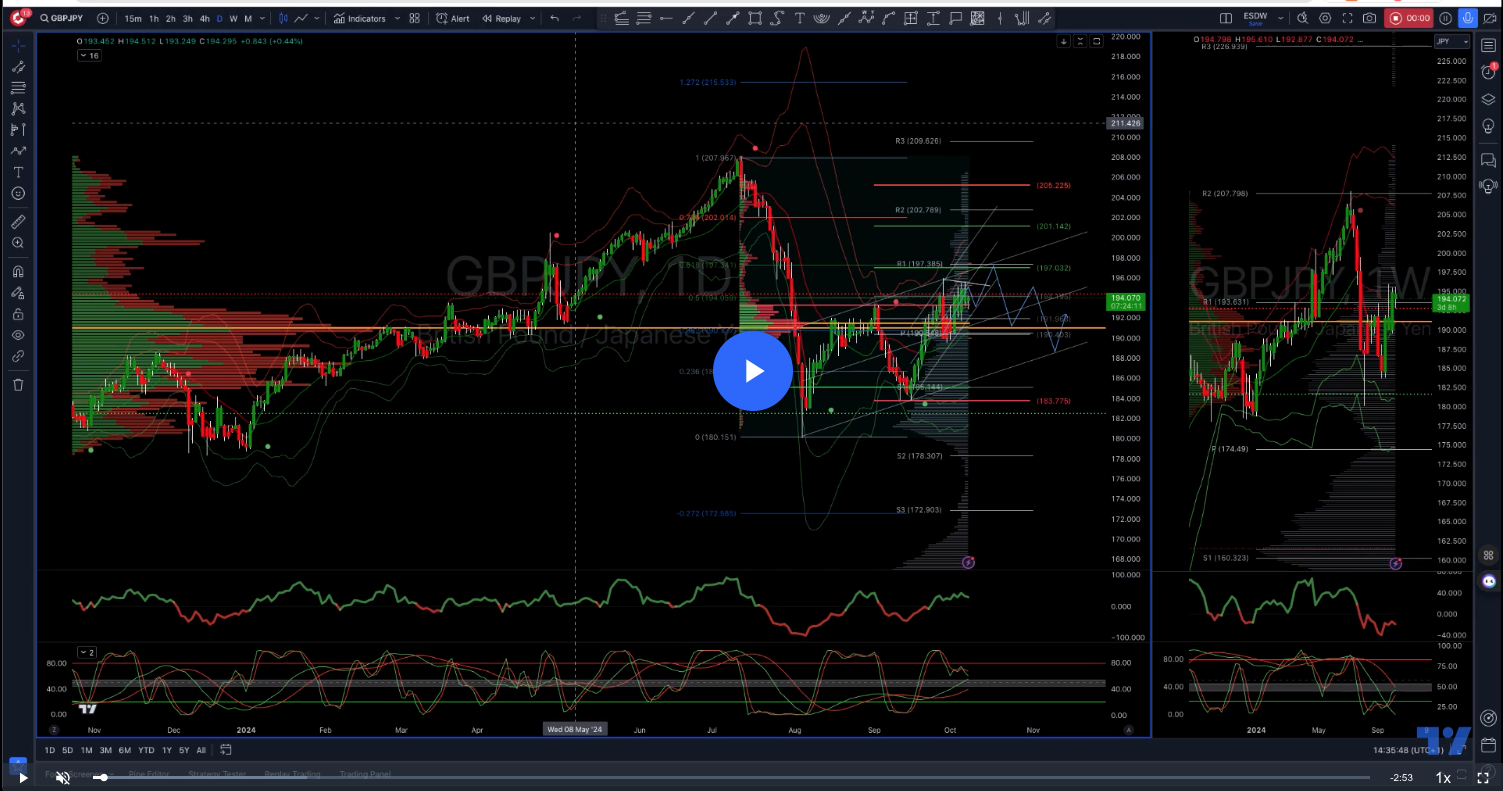Click the small play button in the video controls
This screenshot has width=1503, height=791.
point(23,777)
